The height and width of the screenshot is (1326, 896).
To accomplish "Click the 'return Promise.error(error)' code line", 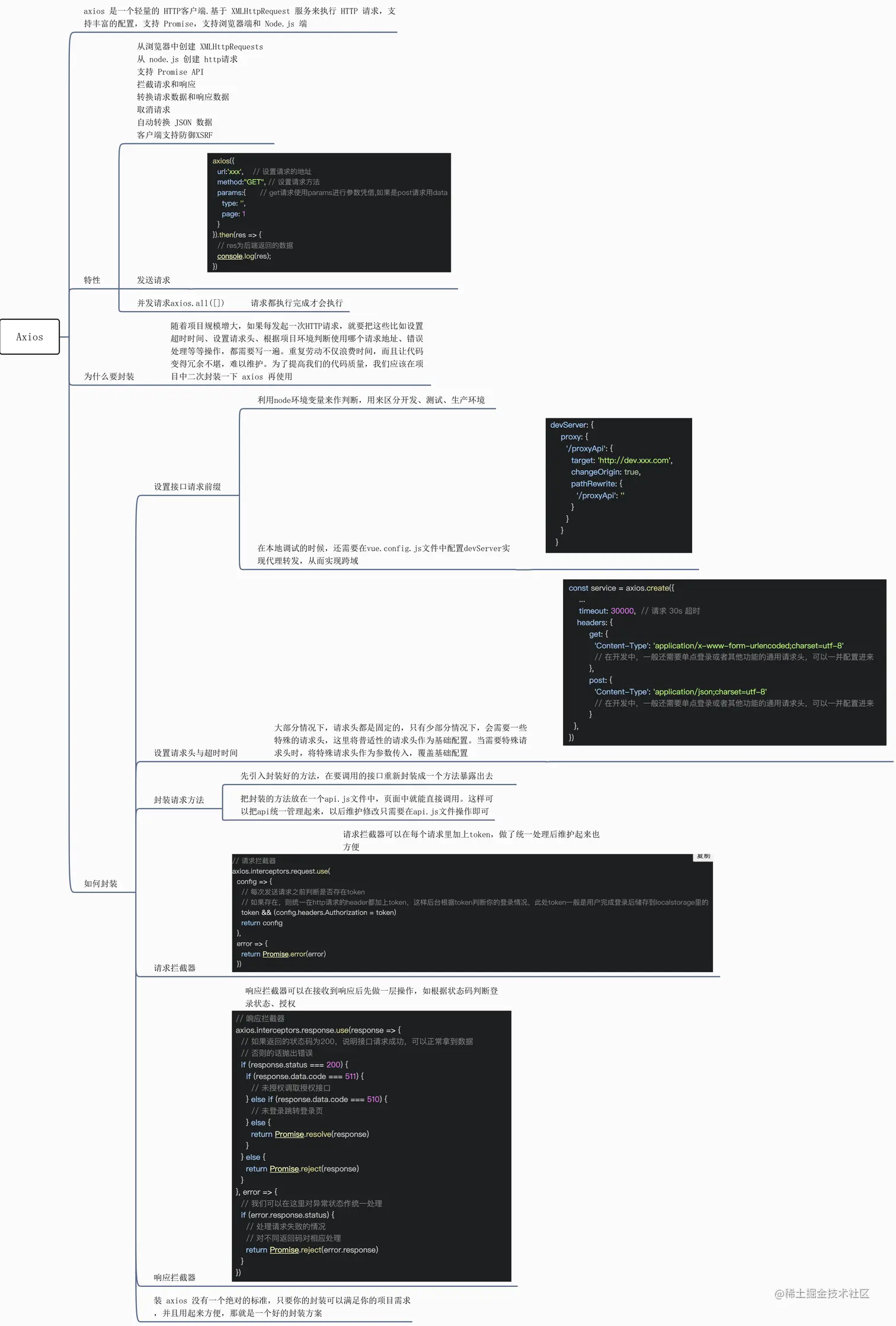I will pyautogui.click(x=283, y=955).
